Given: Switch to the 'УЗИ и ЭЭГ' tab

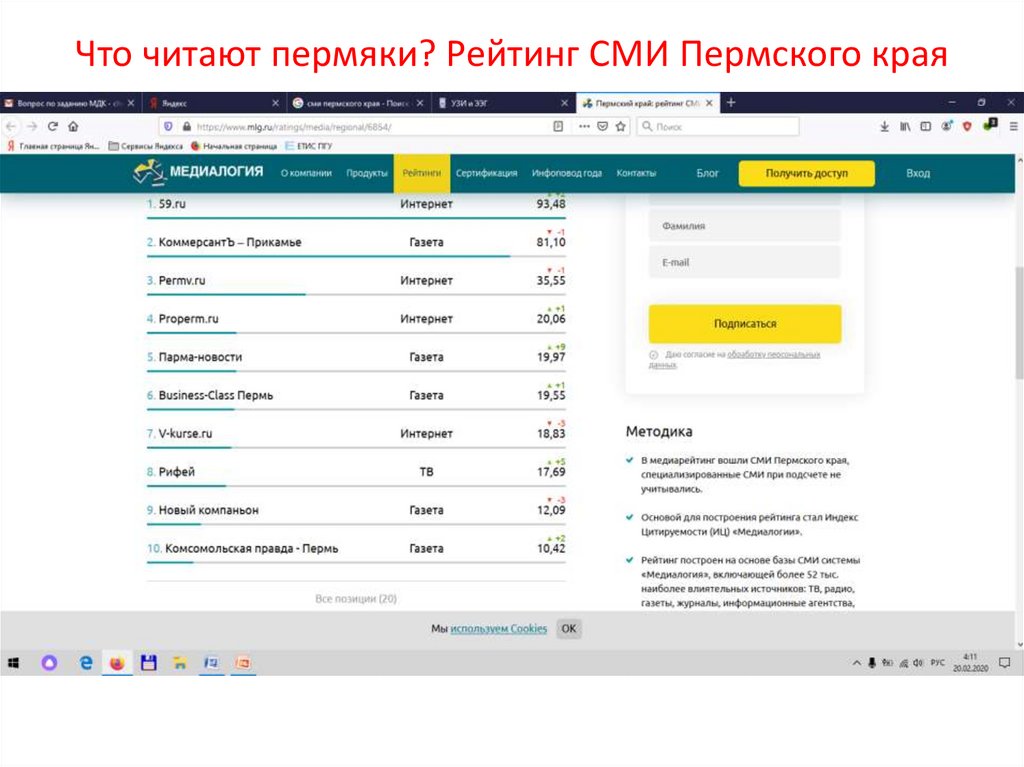Looking at the screenshot, I should 503,103.
